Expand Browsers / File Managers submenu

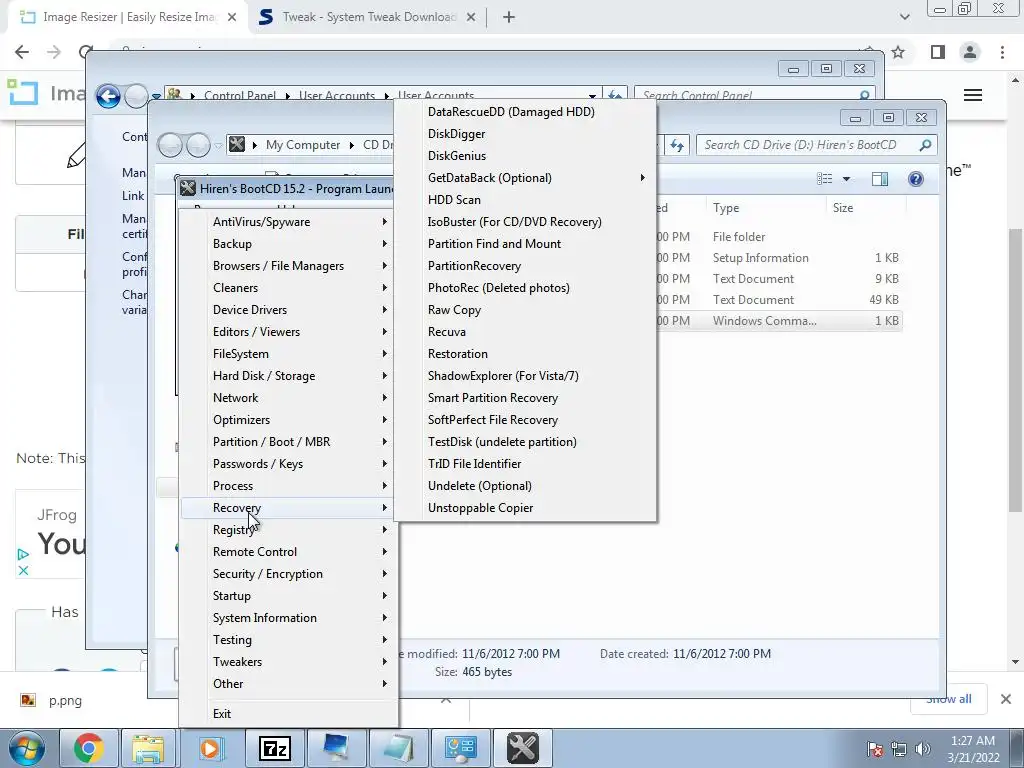pos(287,266)
